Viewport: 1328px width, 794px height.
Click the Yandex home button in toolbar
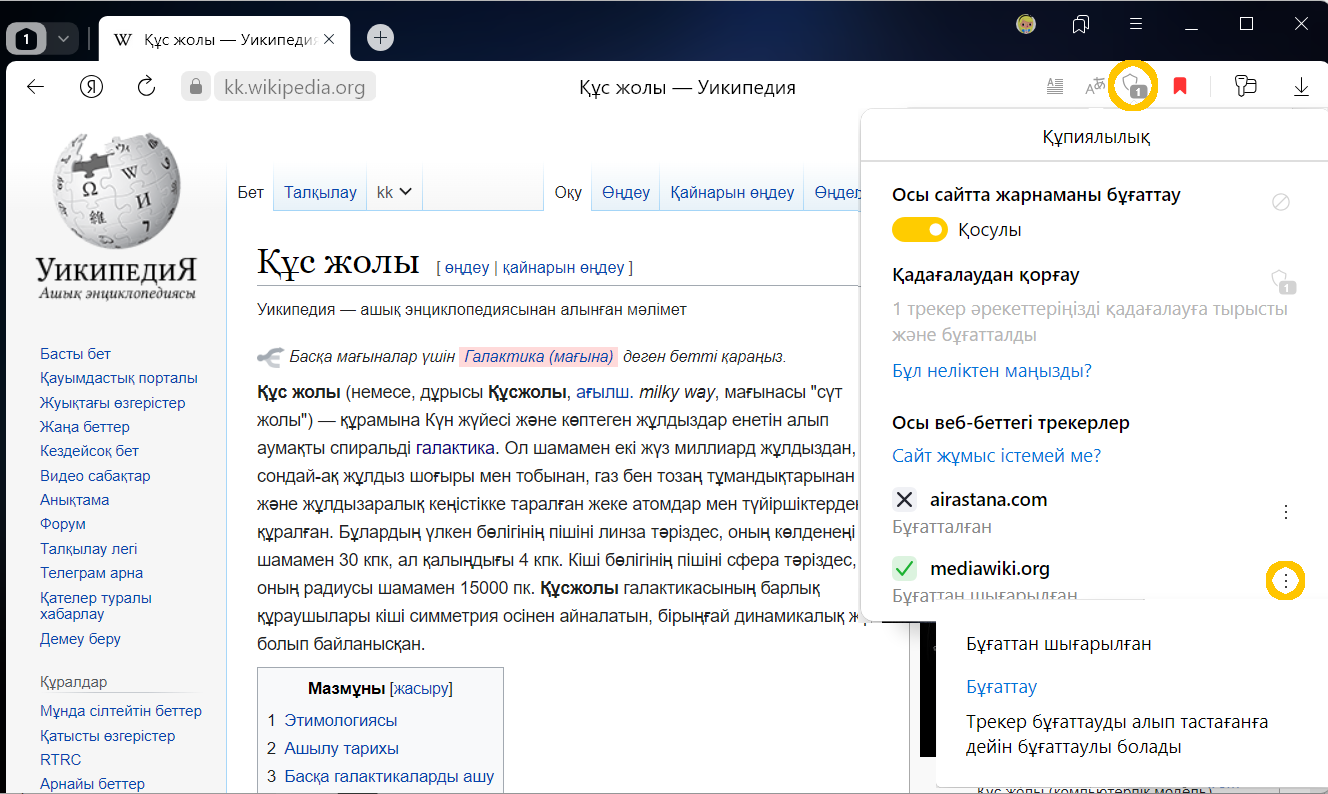coord(92,87)
